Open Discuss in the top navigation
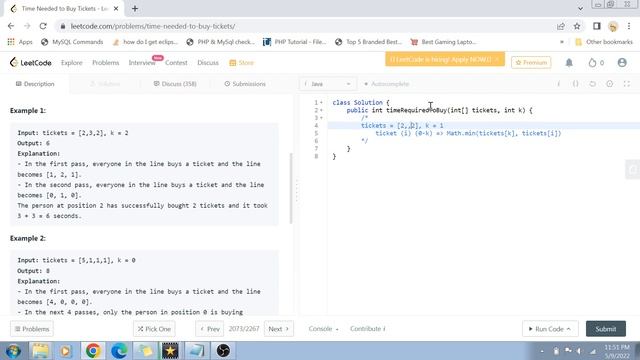Screen dimensions: 640x360 click(208, 62)
